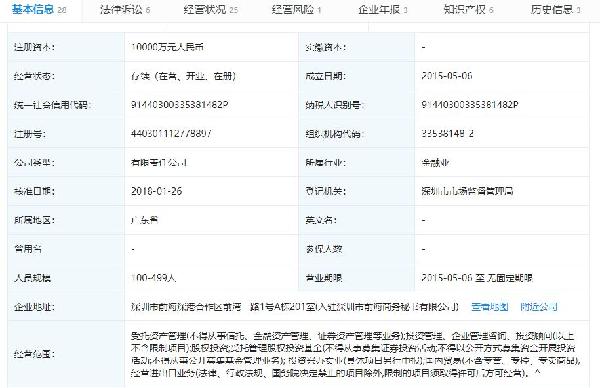Select the 企业地址 address text

pos(295,307)
